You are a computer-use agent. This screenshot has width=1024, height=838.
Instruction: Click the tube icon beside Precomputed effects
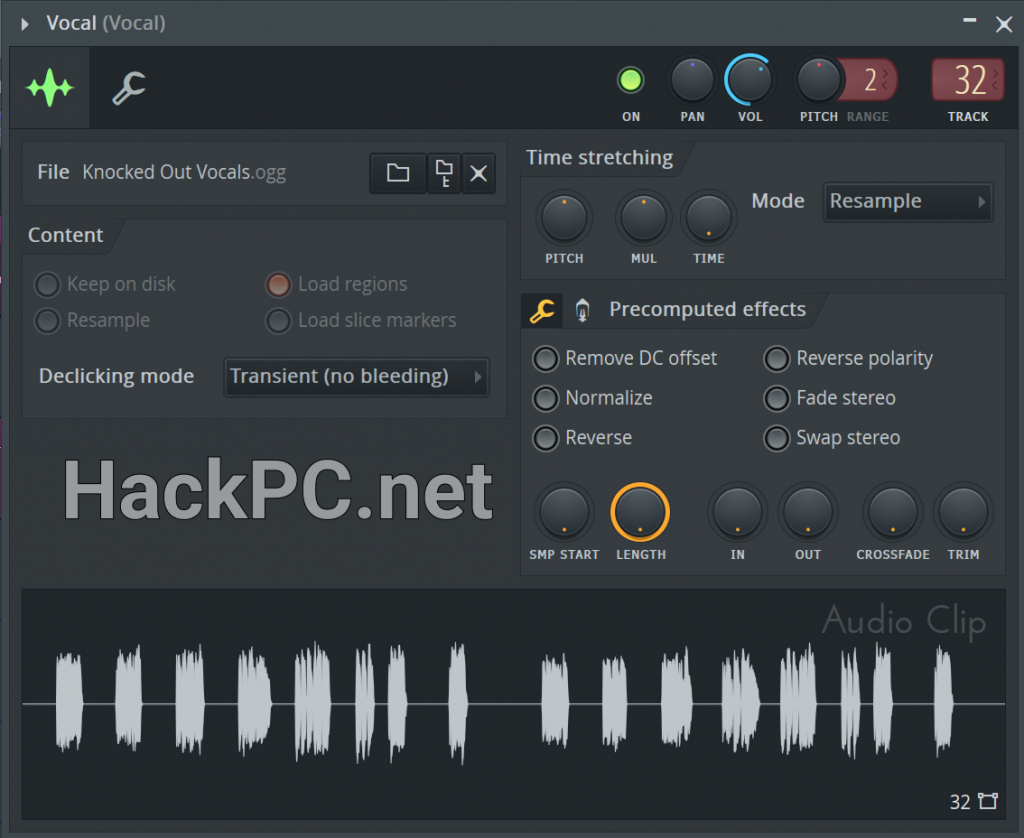coord(582,311)
